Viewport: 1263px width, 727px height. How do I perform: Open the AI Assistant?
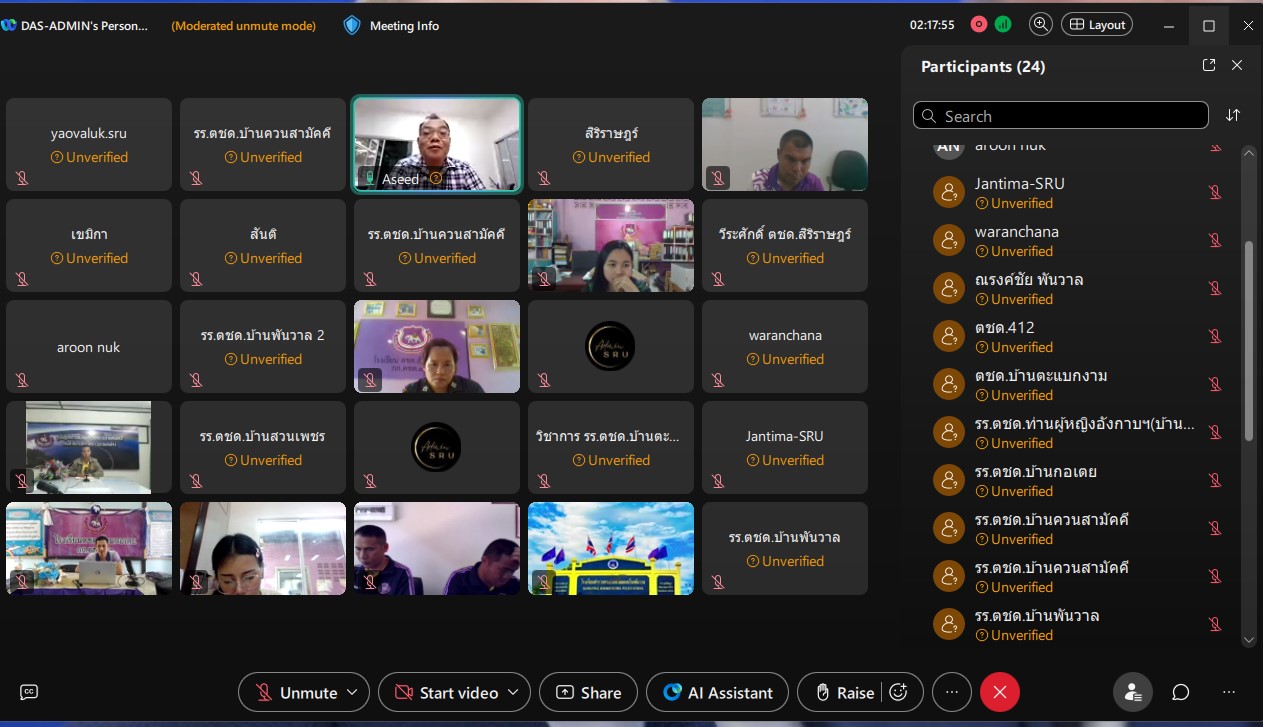pos(717,692)
